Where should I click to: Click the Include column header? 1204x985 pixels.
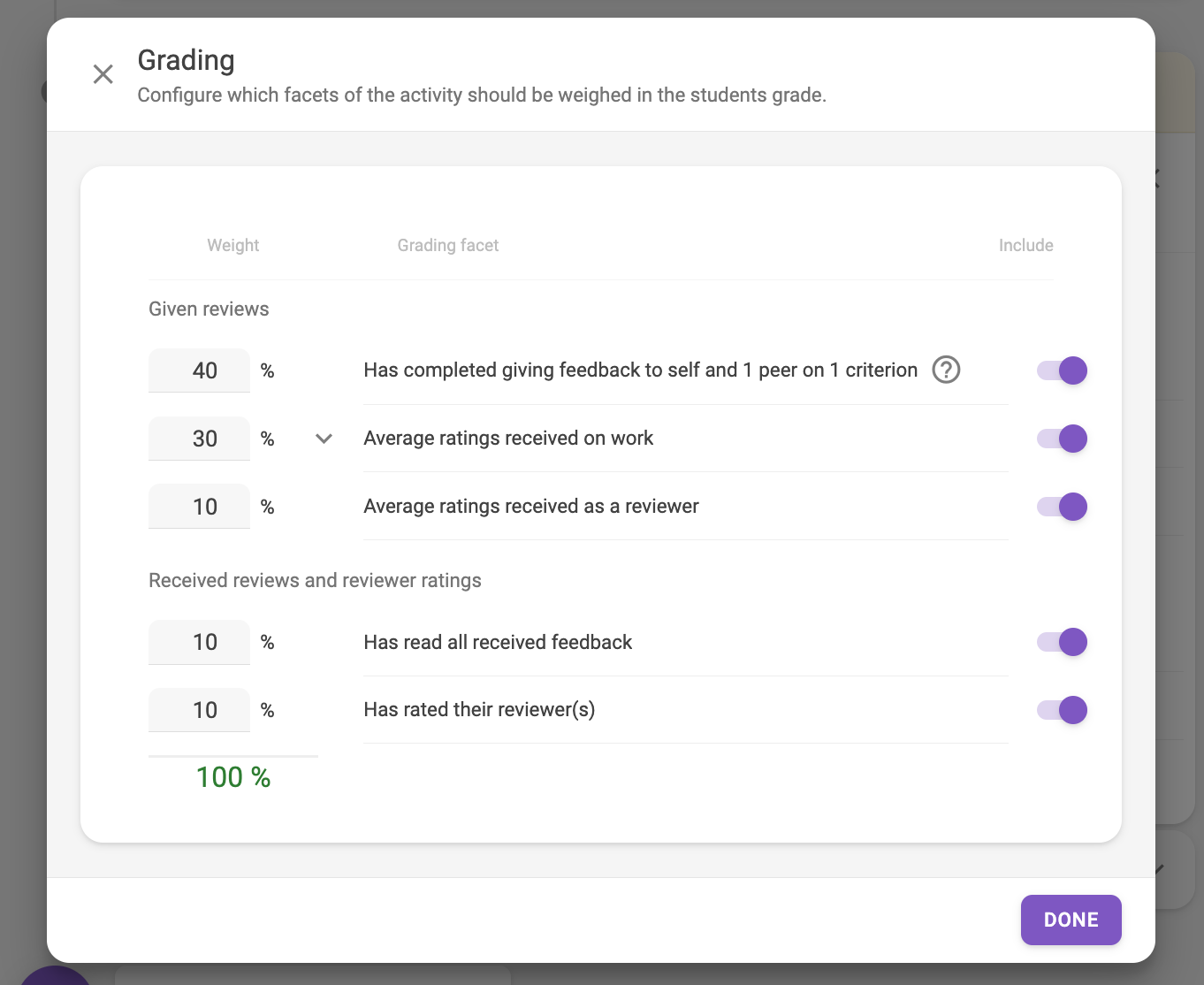[x=1026, y=245]
